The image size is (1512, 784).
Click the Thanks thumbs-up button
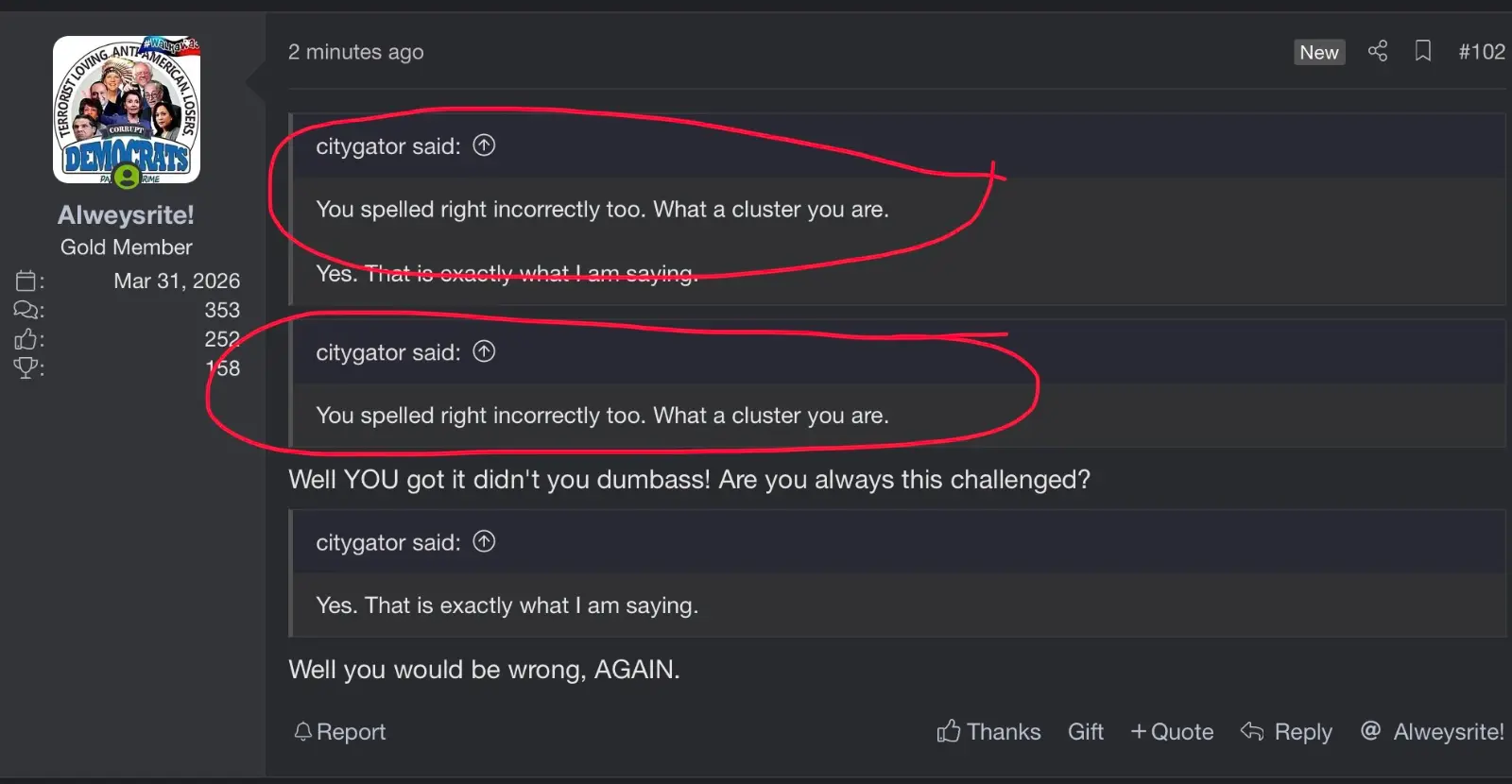click(x=988, y=731)
